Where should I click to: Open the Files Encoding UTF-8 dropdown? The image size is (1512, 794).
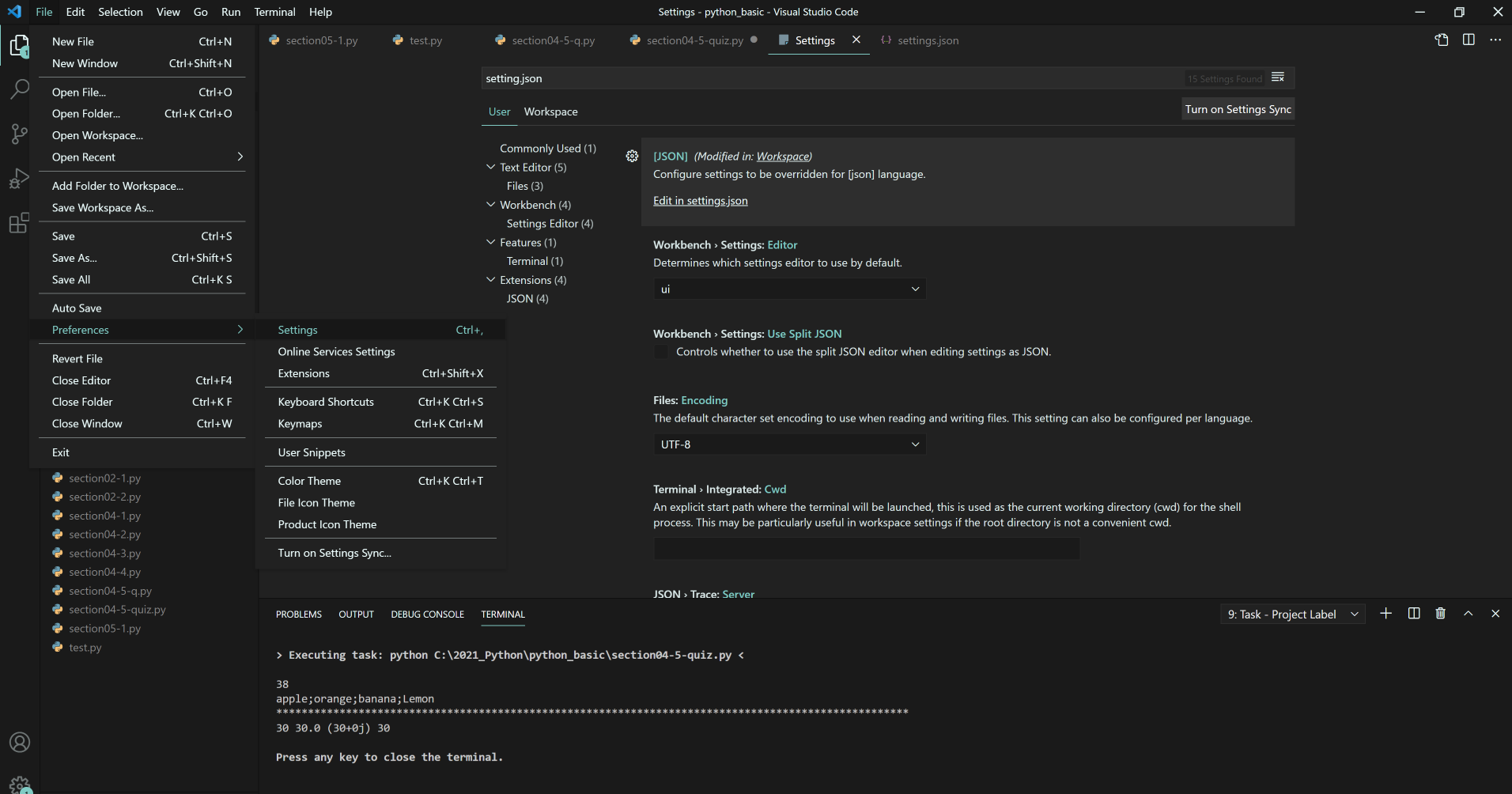coord(789,444)
